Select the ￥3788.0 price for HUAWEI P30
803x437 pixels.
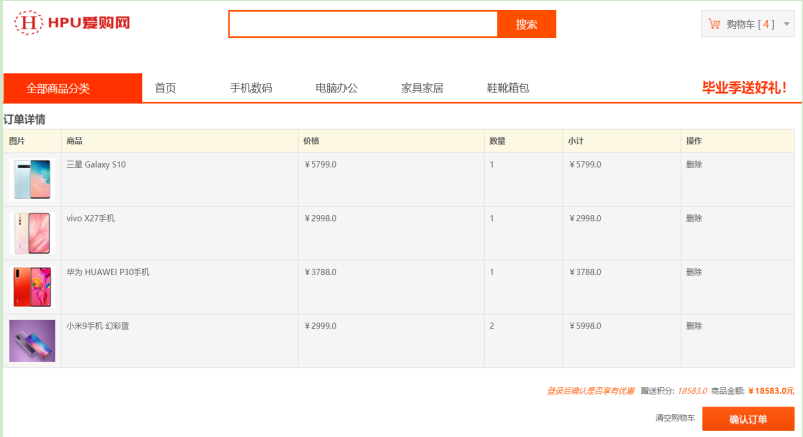[x=321, y=272]
